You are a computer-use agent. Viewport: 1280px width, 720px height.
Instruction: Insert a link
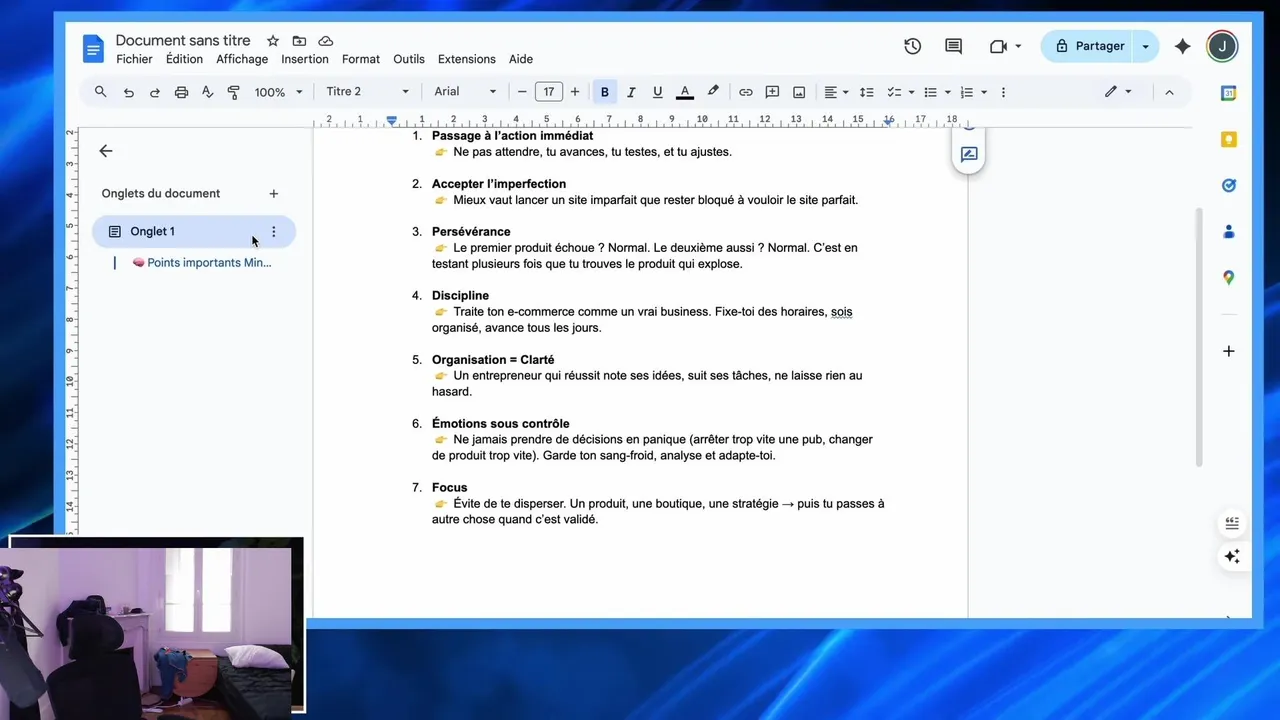tap(746, 92)
